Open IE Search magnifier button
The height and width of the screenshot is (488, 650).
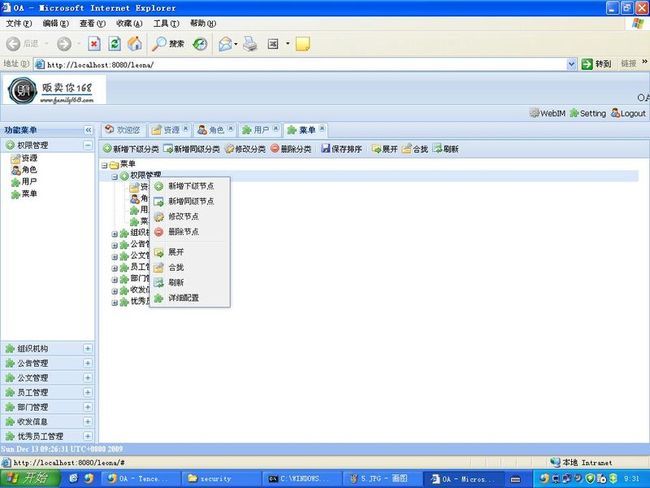coord(167,44)
